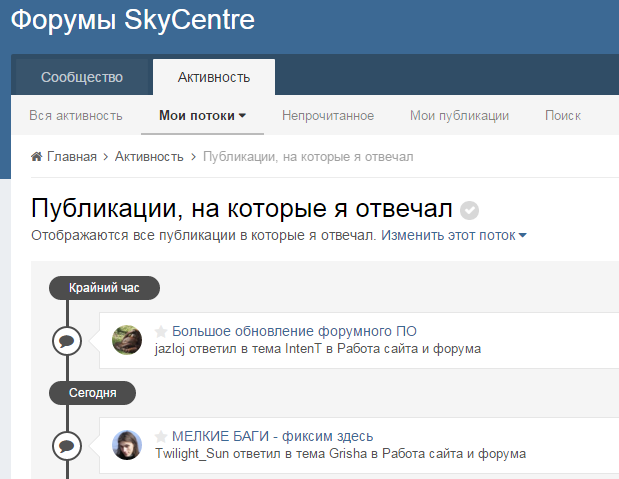Viewport: 619px width, 479px height.
Task: Click heading Публикации, на которые я отвечал
Action: click(242, 209)
